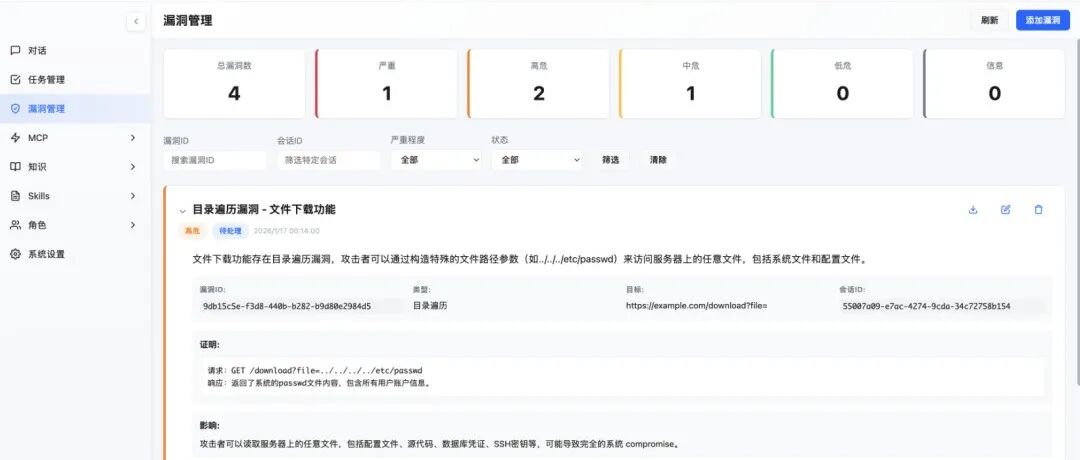Focus the 会话ID filter field
1080x460 pixels.
tap(329, 160)
